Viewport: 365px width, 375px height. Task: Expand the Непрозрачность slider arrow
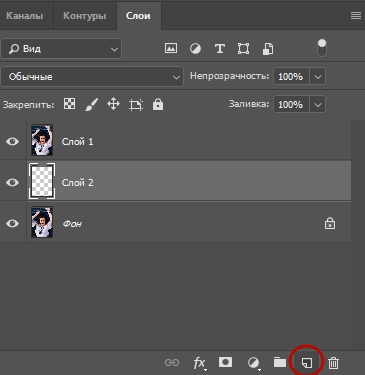coord(318,77)
